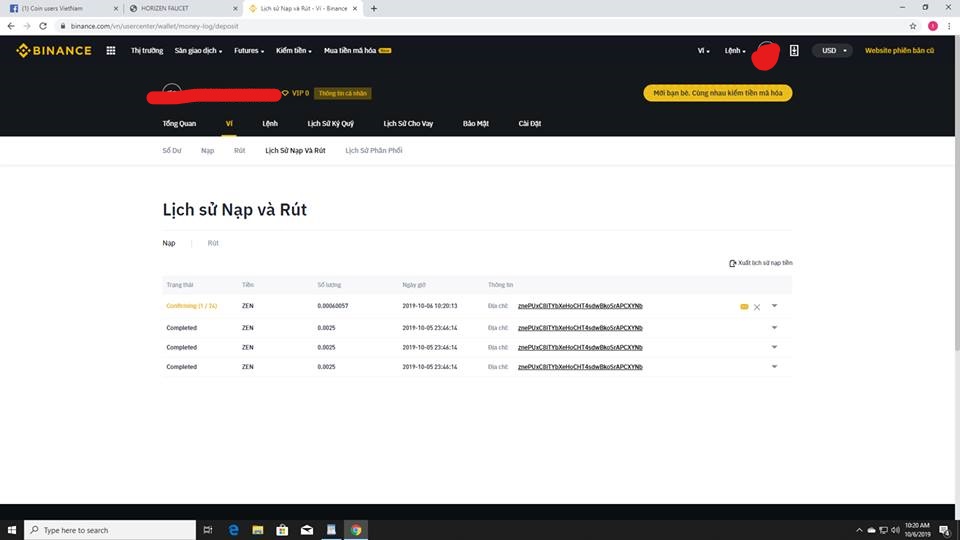Switch to the HORIZEN FAUCET browser tab
The height and width of the screenshot is (540, 960).
click(x=182, y=9)
